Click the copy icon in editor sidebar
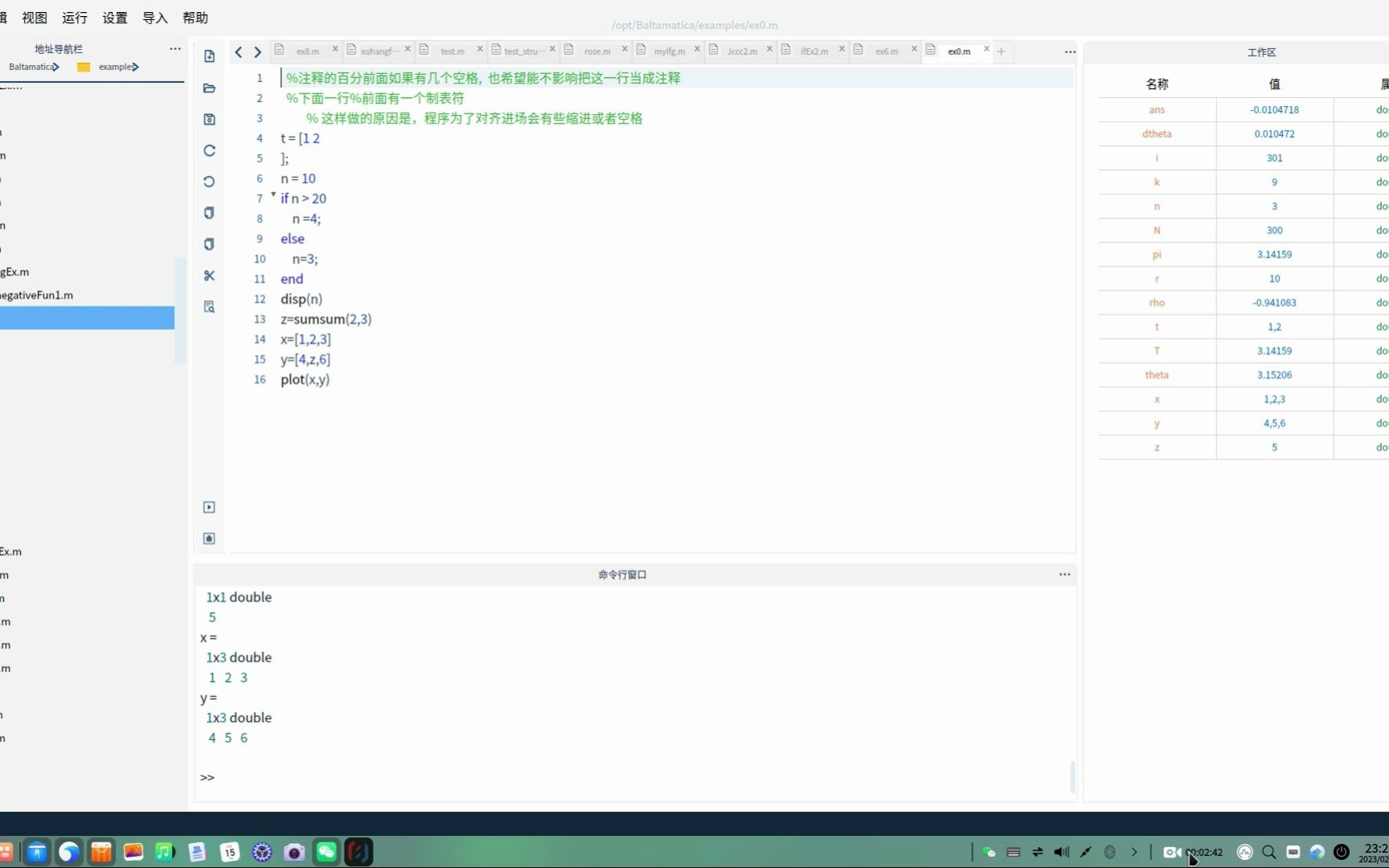Viewport: 1389px width, 868px height. pyautogui.click(x=209, y=213)
